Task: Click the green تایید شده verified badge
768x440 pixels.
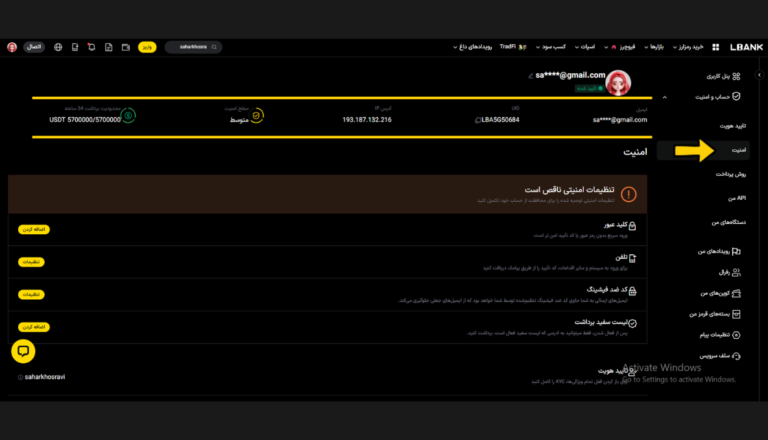Action: tap(590, 88)
